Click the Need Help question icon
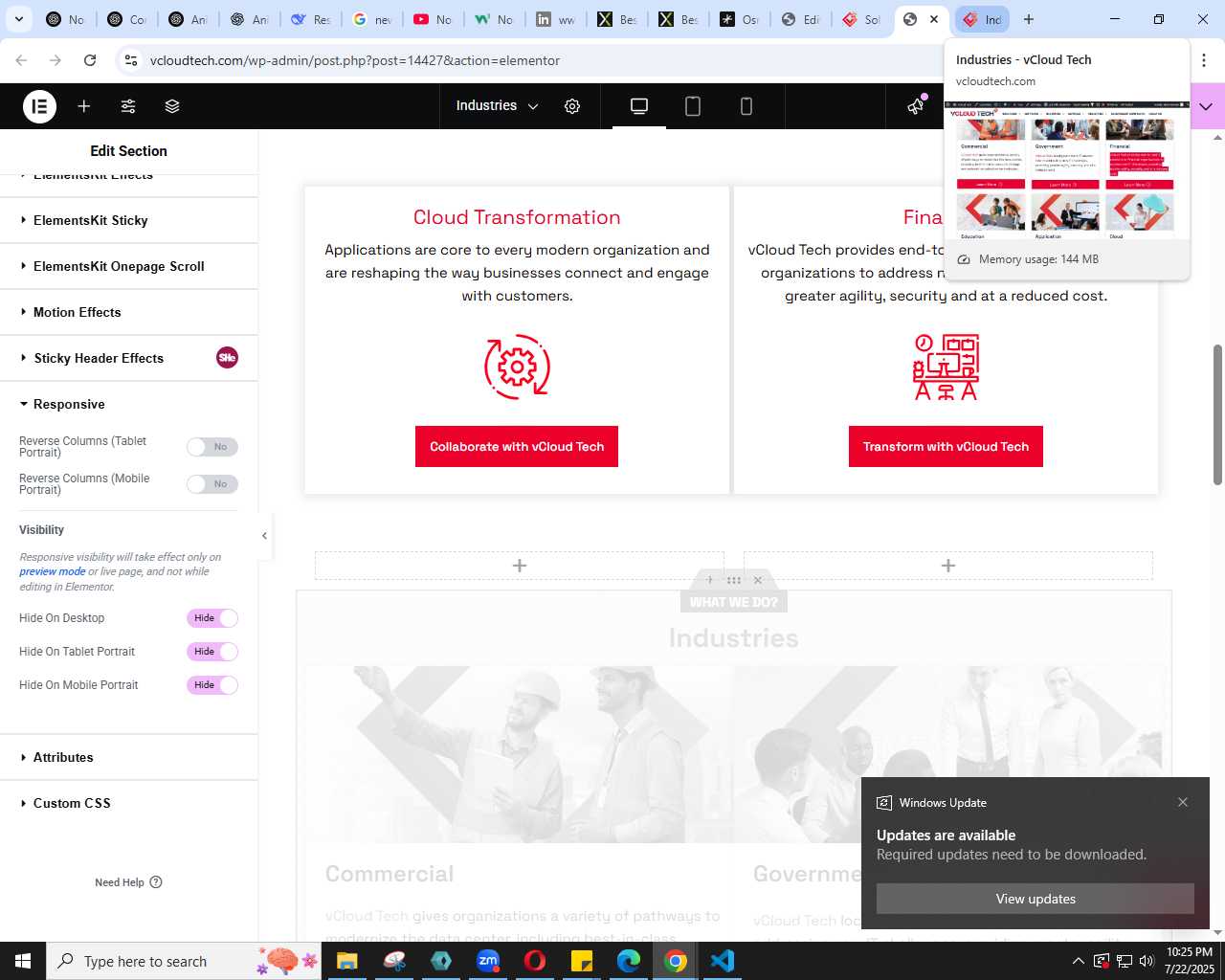This screenshot has height=980, width=1225. (x=156, y=882)
